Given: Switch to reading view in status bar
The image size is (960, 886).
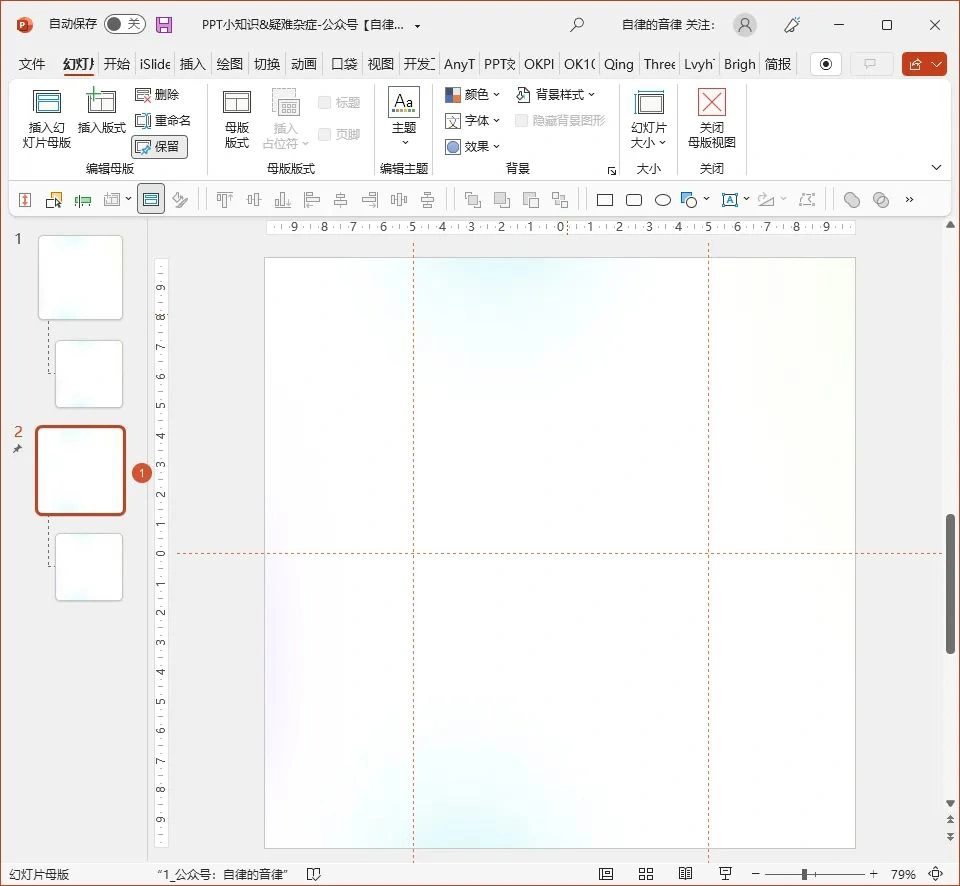Looking at the screenshot, I should (685, 874).
